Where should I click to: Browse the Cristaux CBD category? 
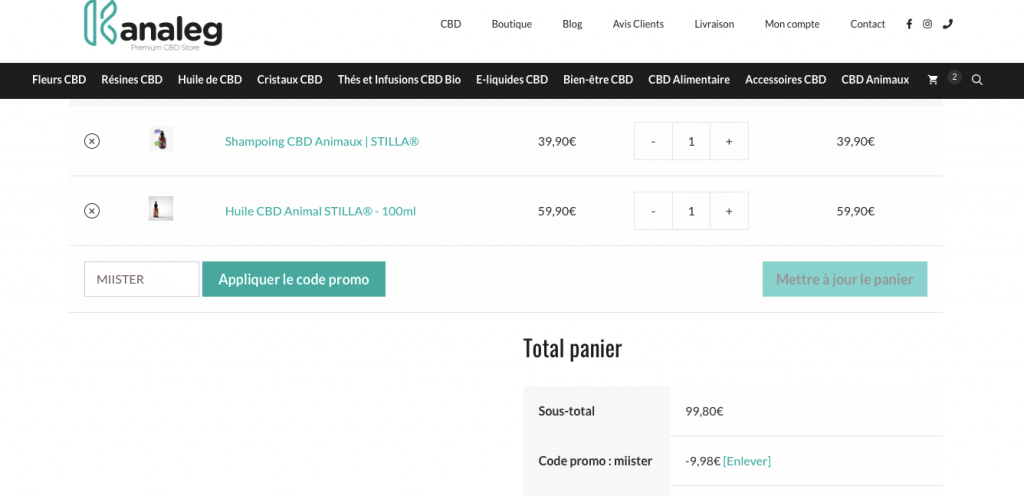[290, 80]
